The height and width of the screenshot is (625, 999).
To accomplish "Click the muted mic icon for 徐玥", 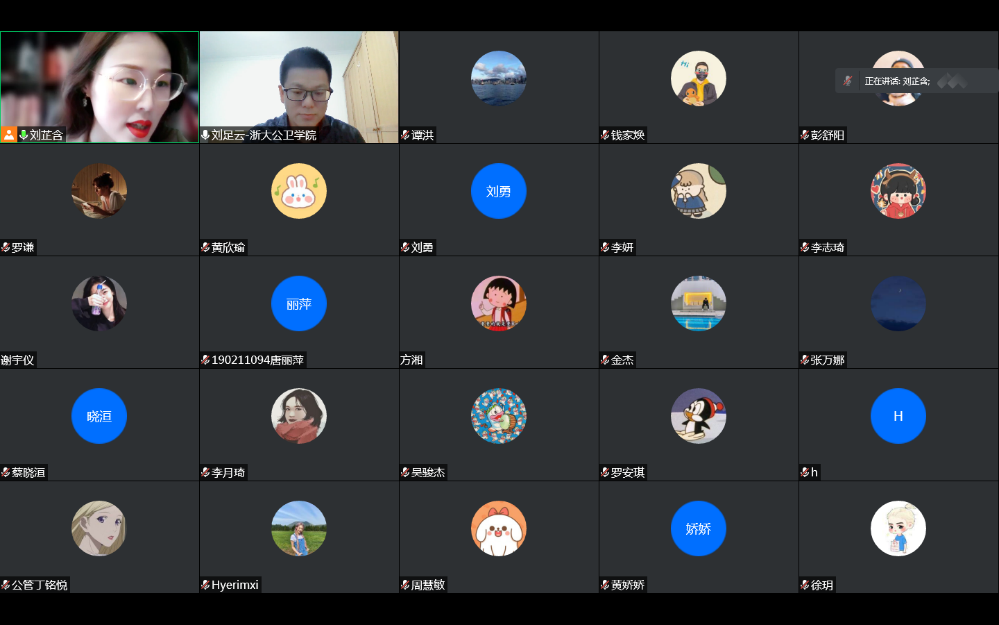I will click(805, 585).
